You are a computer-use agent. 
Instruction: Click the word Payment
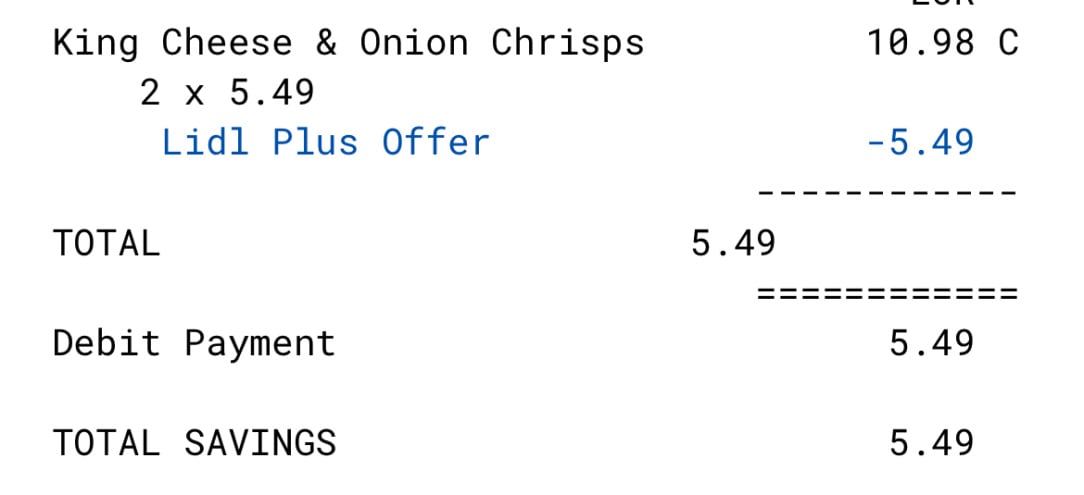(x=260, y=345)
